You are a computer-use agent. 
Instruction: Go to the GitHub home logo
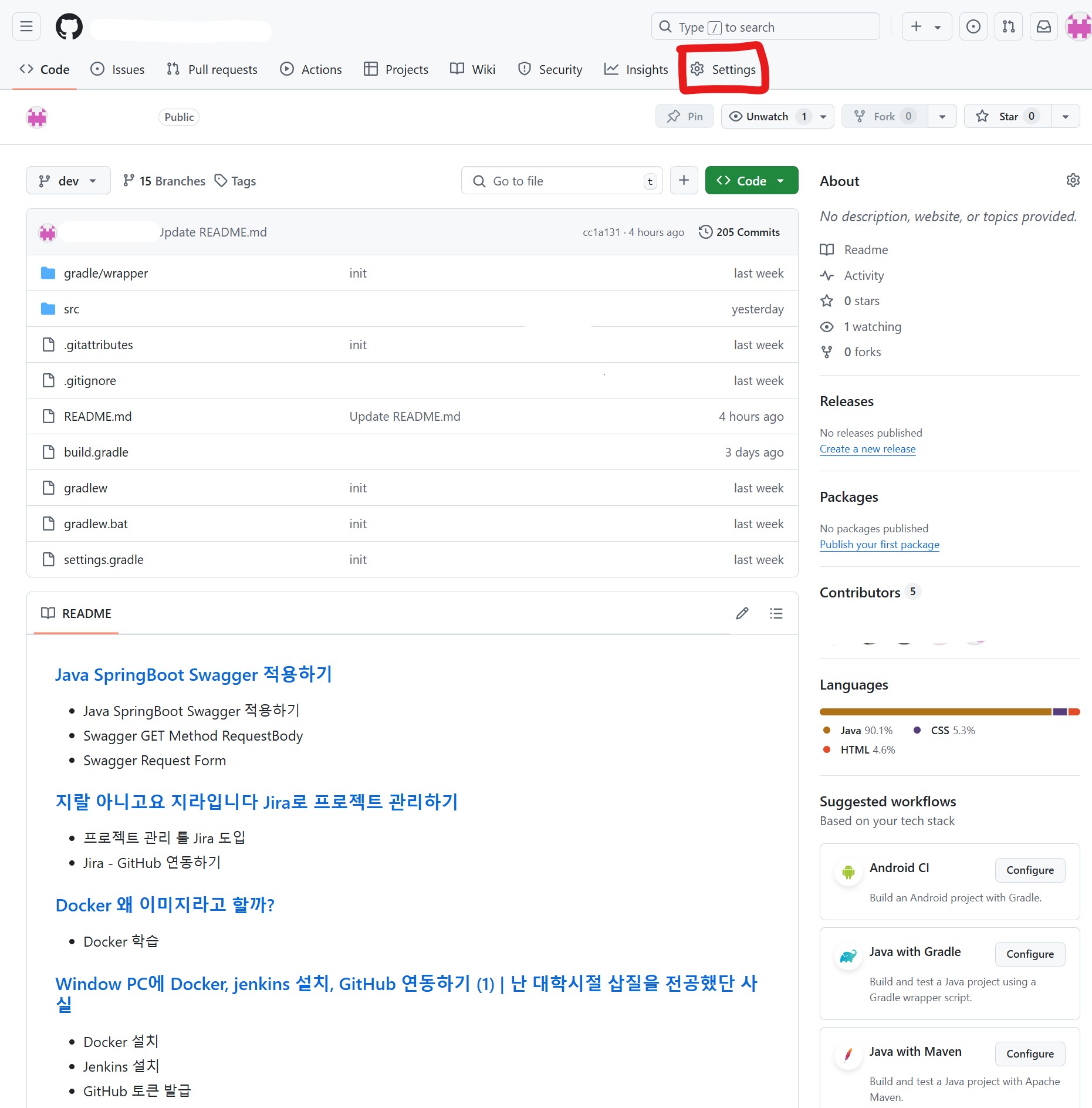point(69,27)
